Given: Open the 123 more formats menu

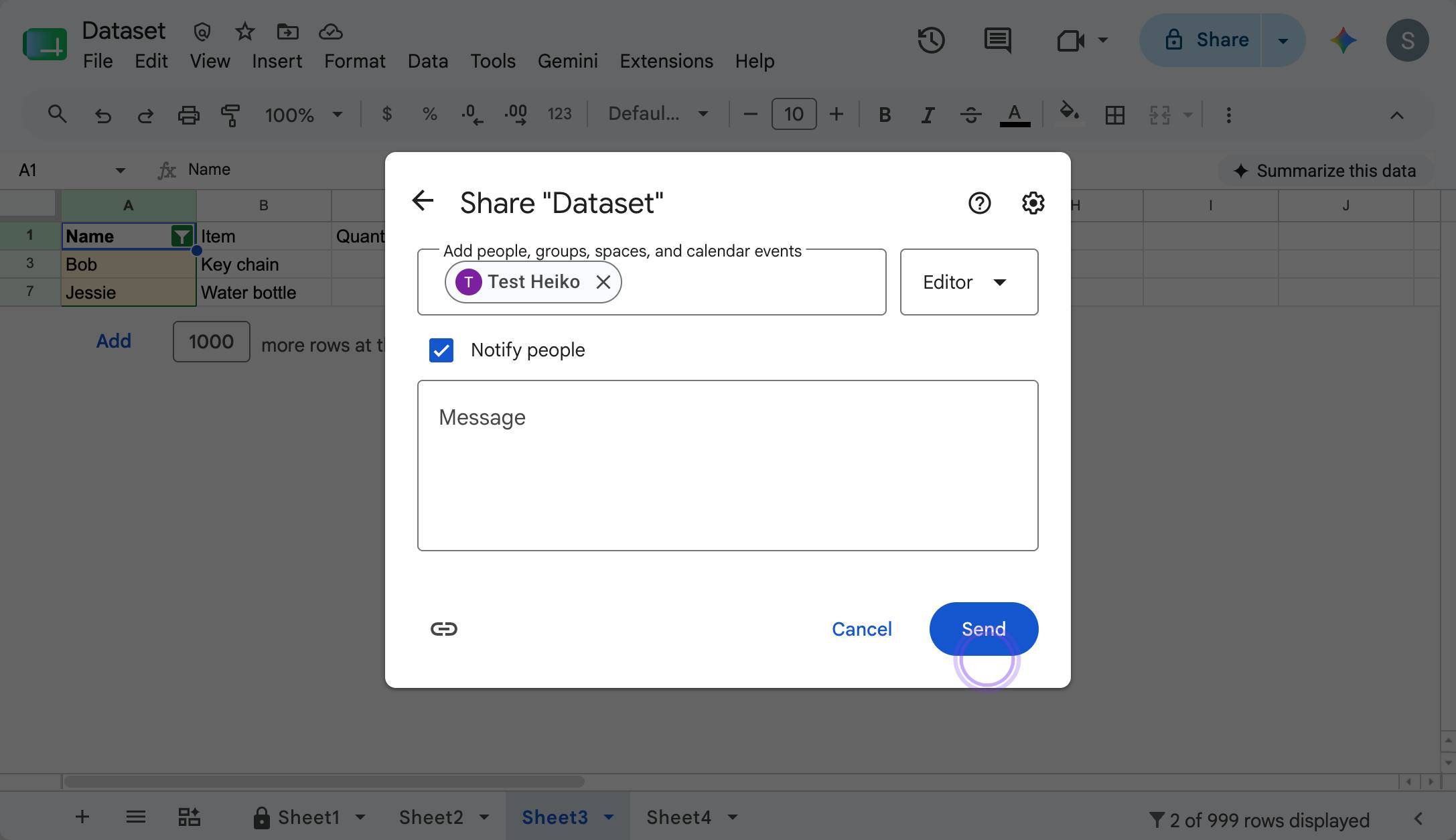Looking at the screenshot, I should pos(559,115).
